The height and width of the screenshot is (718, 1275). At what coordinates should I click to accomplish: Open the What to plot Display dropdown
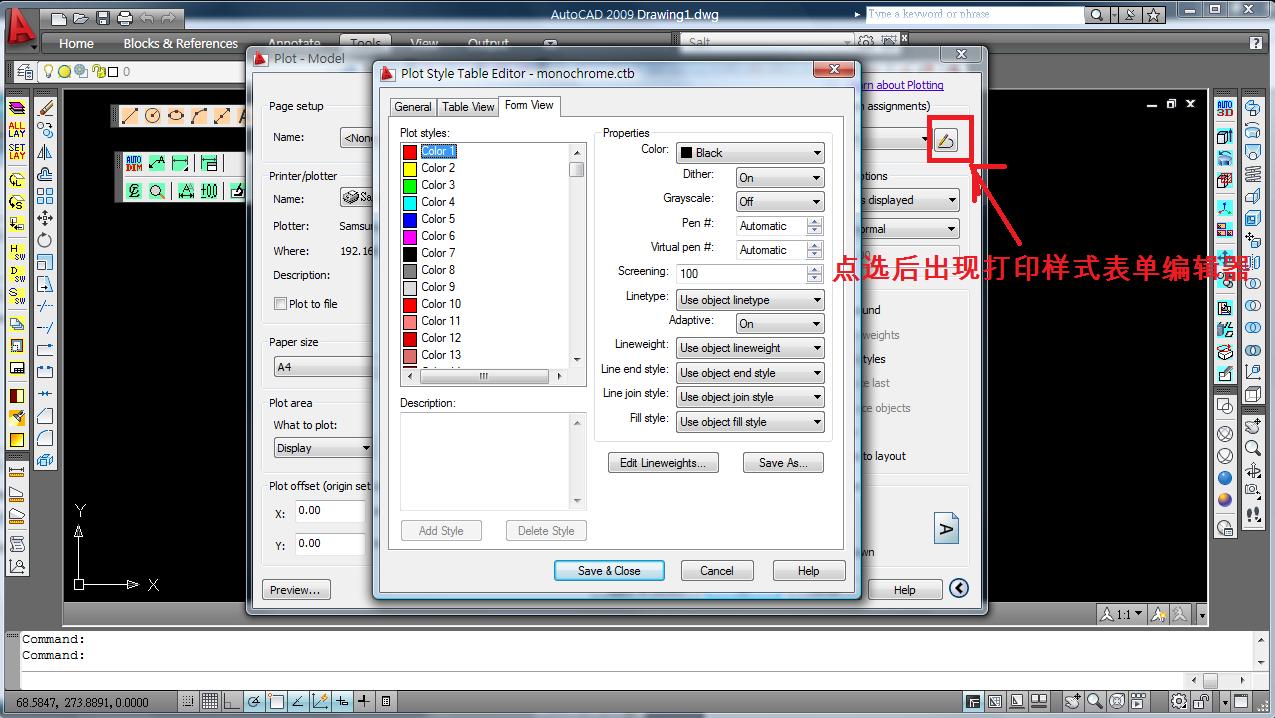tap(324, 448)
